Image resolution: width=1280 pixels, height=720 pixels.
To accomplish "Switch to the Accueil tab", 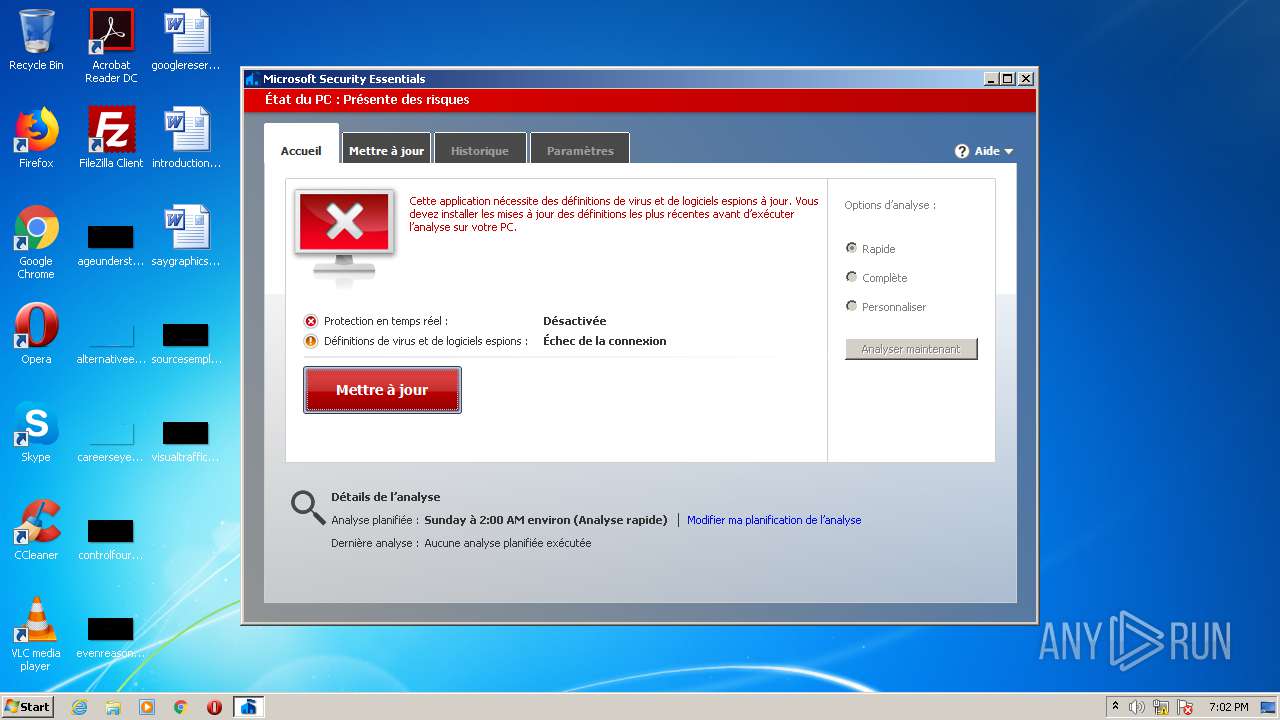I will click(x=301, y=145).
